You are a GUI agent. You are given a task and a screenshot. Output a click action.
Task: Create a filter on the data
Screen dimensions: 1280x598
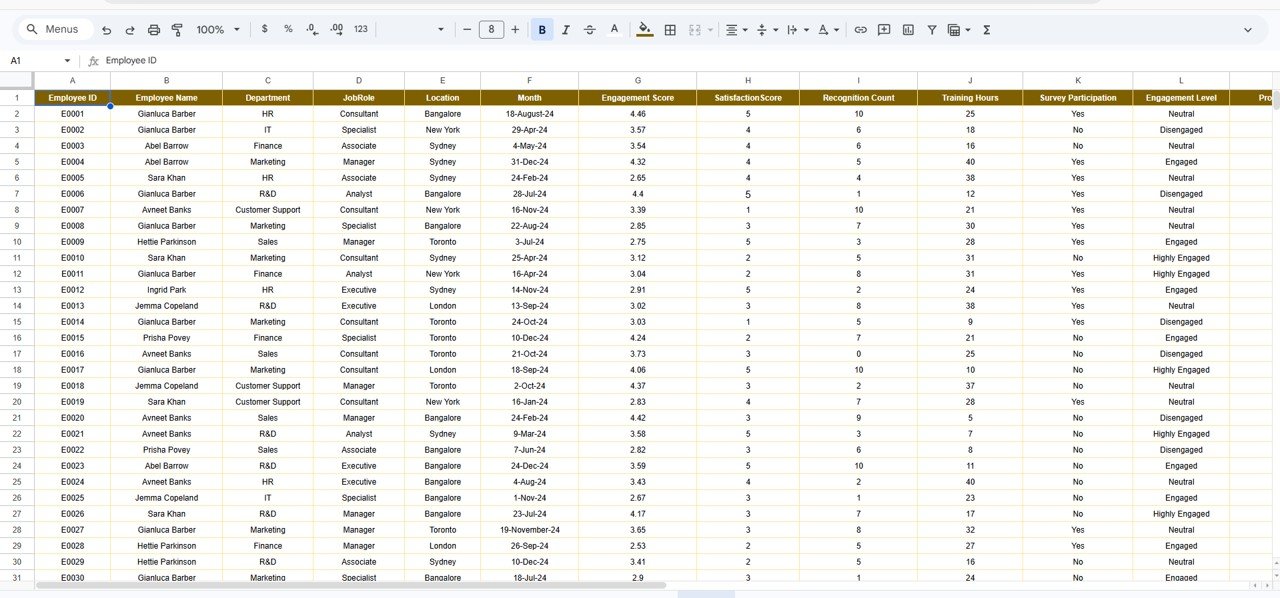[931, 29]
